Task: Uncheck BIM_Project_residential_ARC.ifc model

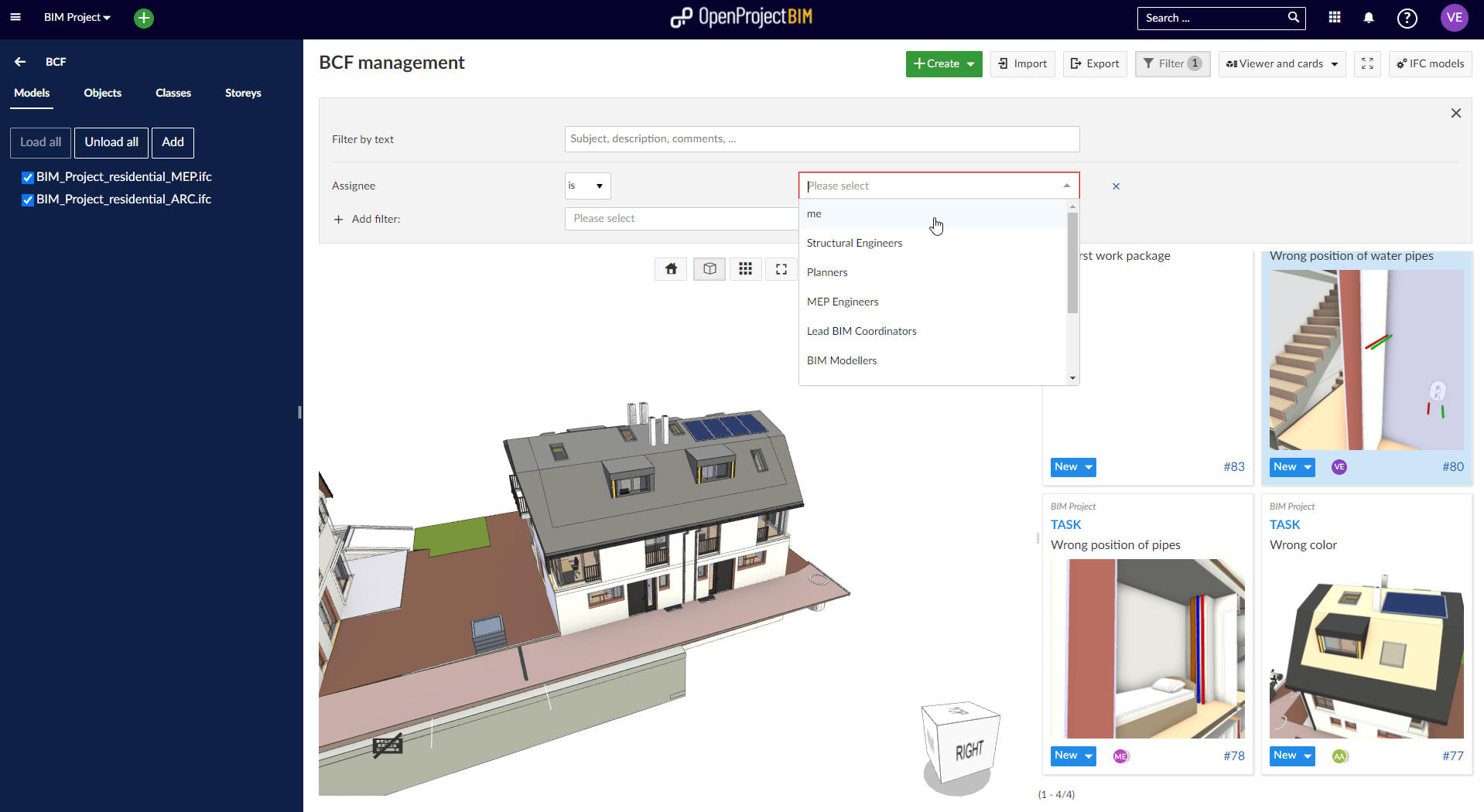Action: click(x=27, y=200)
